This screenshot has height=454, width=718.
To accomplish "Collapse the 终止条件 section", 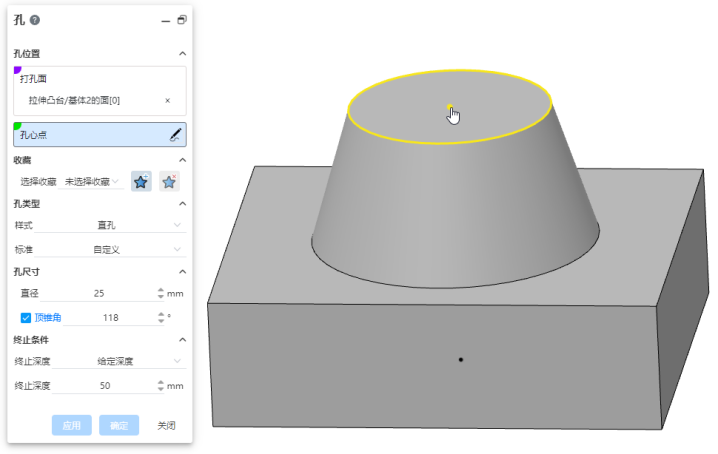I will [181, 339].
